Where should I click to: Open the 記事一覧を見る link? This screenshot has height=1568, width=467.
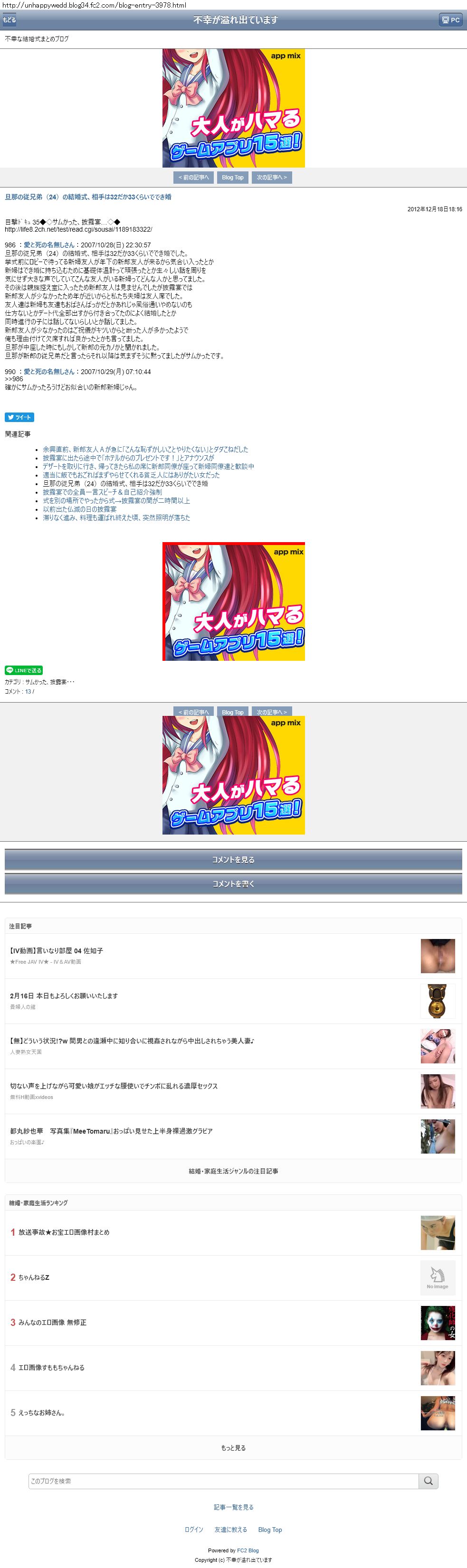pos(233,1507)
